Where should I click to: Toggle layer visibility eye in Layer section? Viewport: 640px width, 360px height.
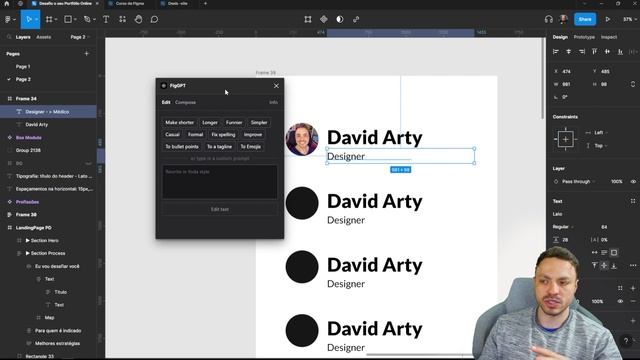pos(633,182)
